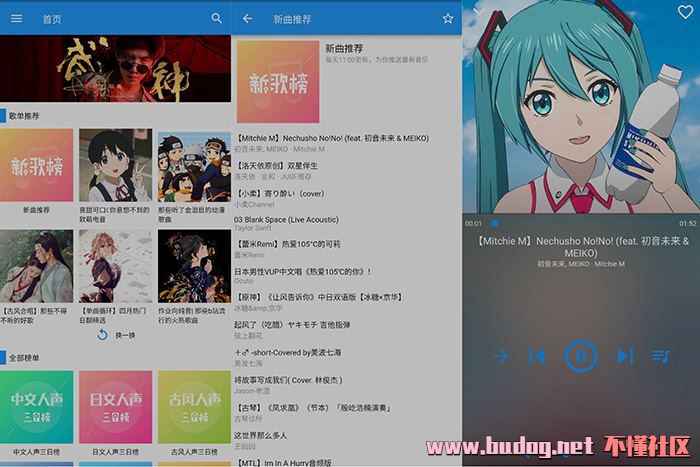Tap the 换一换 refresh button
The width and height of the screenshot is (700, 467).
tap(116, 335)
